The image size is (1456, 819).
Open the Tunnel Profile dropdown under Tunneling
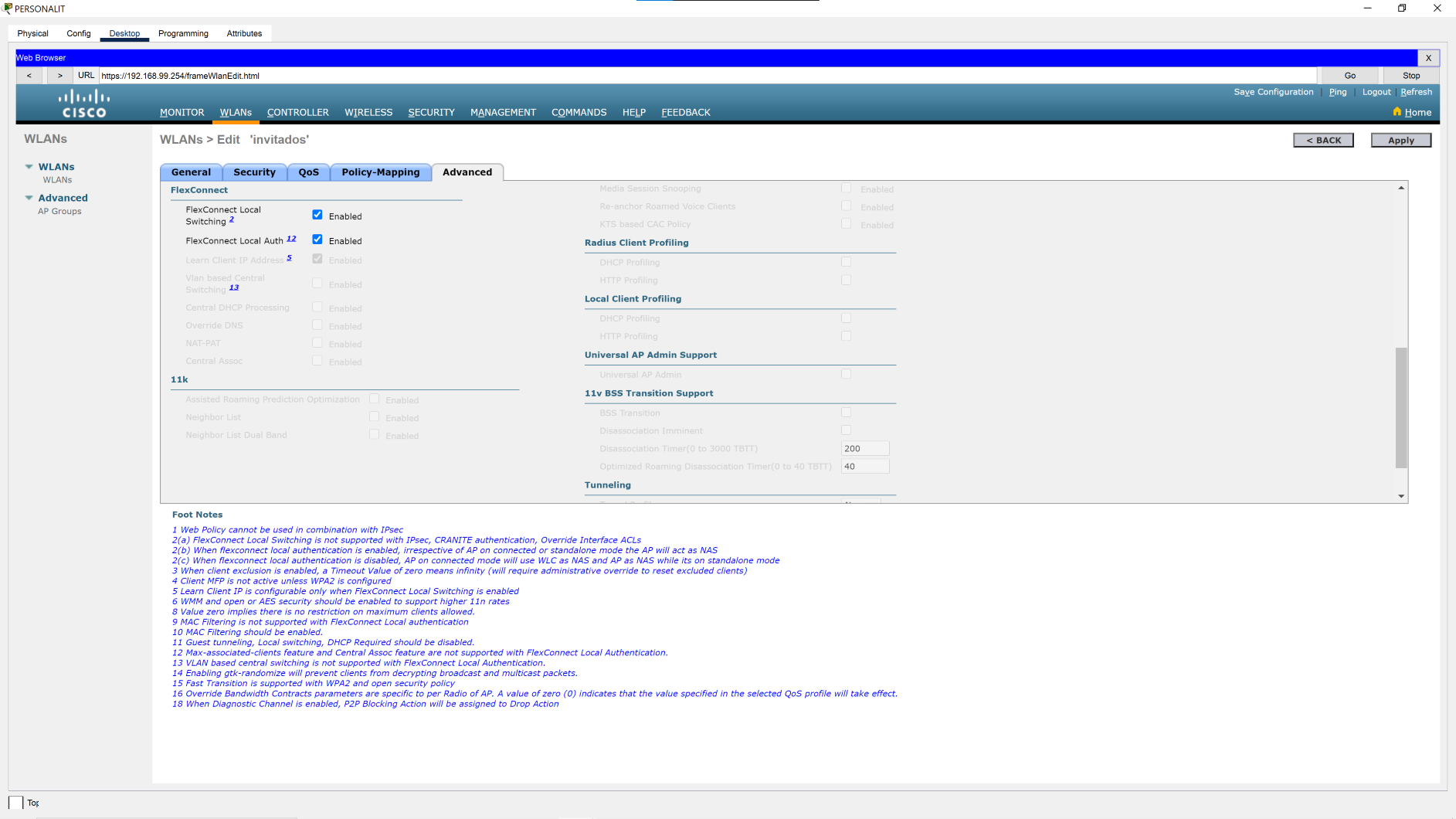click(x=861, y=502)
